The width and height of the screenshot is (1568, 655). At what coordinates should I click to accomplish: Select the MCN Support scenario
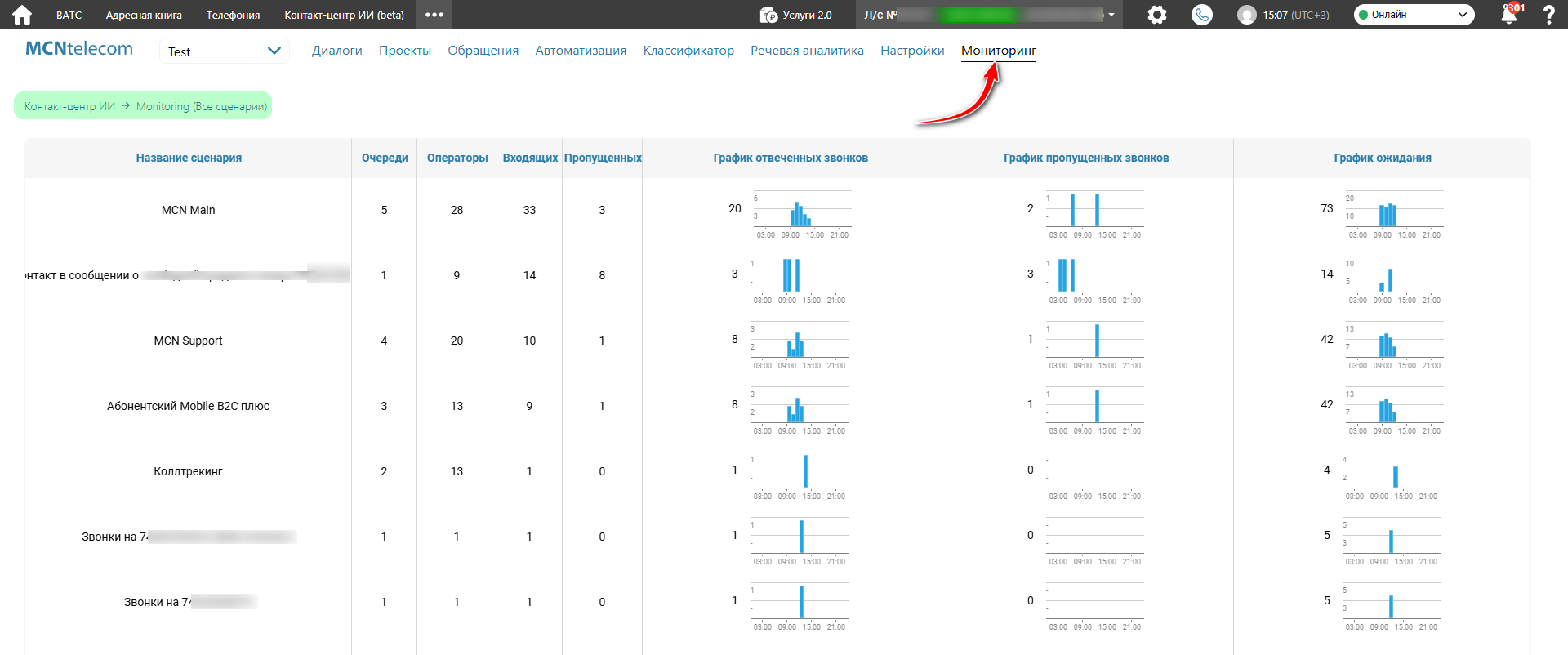[x=188, y=341]
